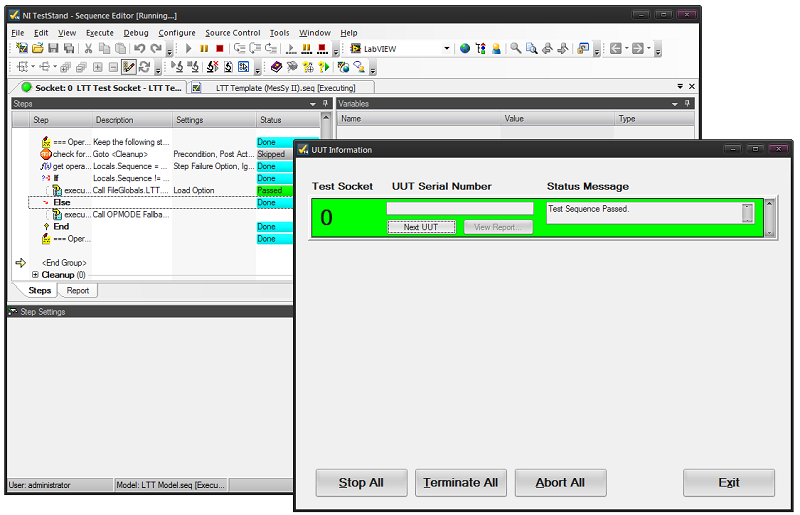Viewport: 800px width, 515px height.
Task: Click the Find in Files icon
Action: 532,48
